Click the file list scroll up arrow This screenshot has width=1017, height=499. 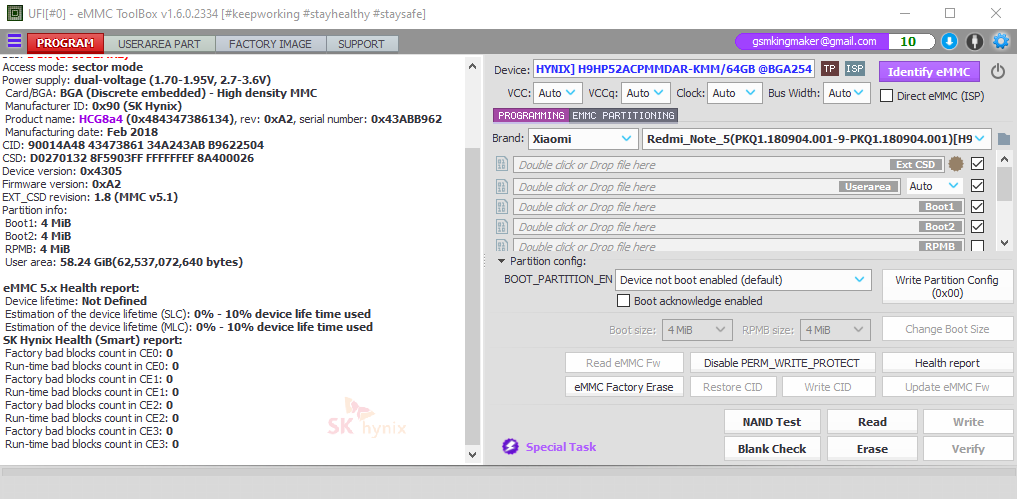[1004, 158]
